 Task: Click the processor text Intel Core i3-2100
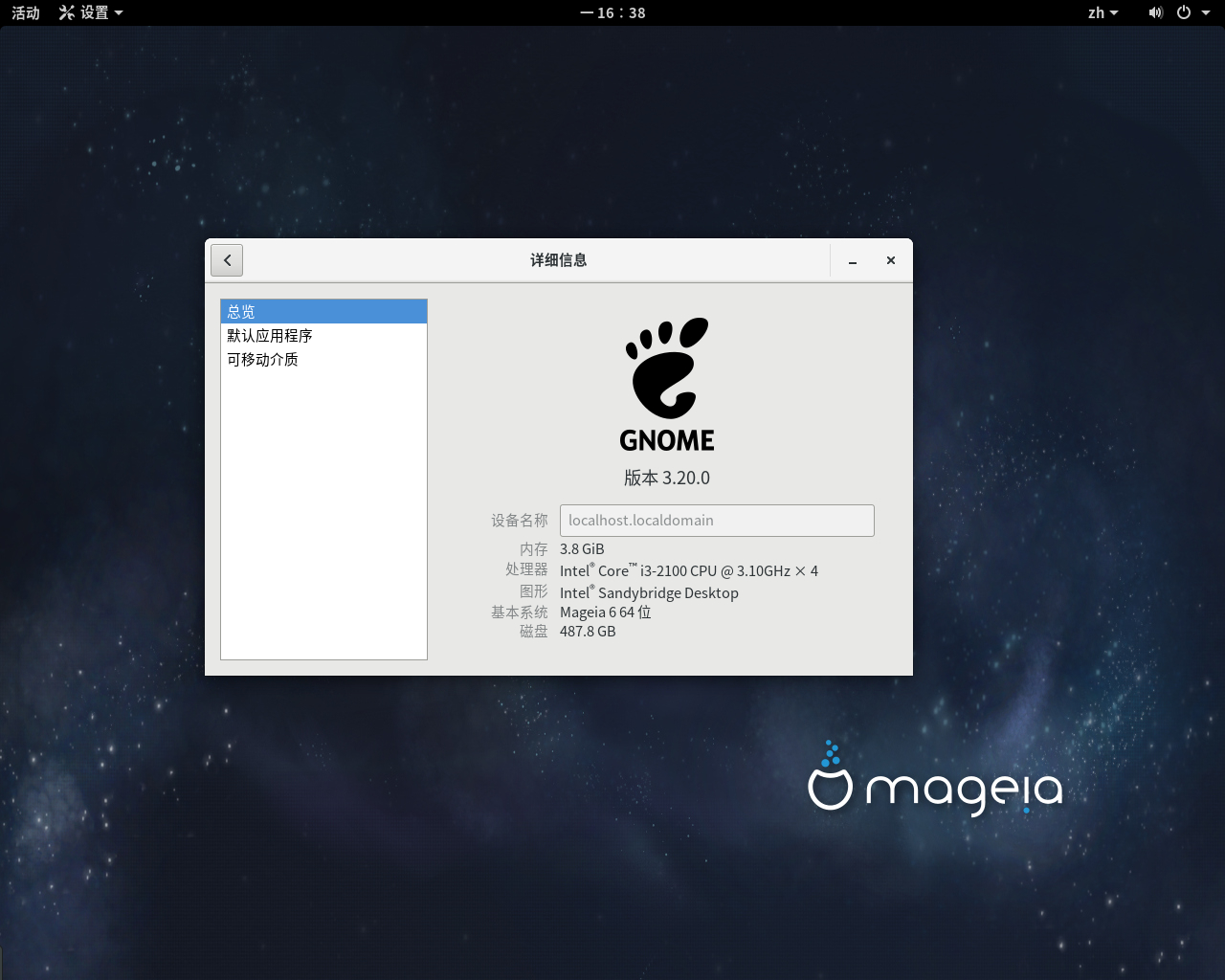(x=689, y=570)
